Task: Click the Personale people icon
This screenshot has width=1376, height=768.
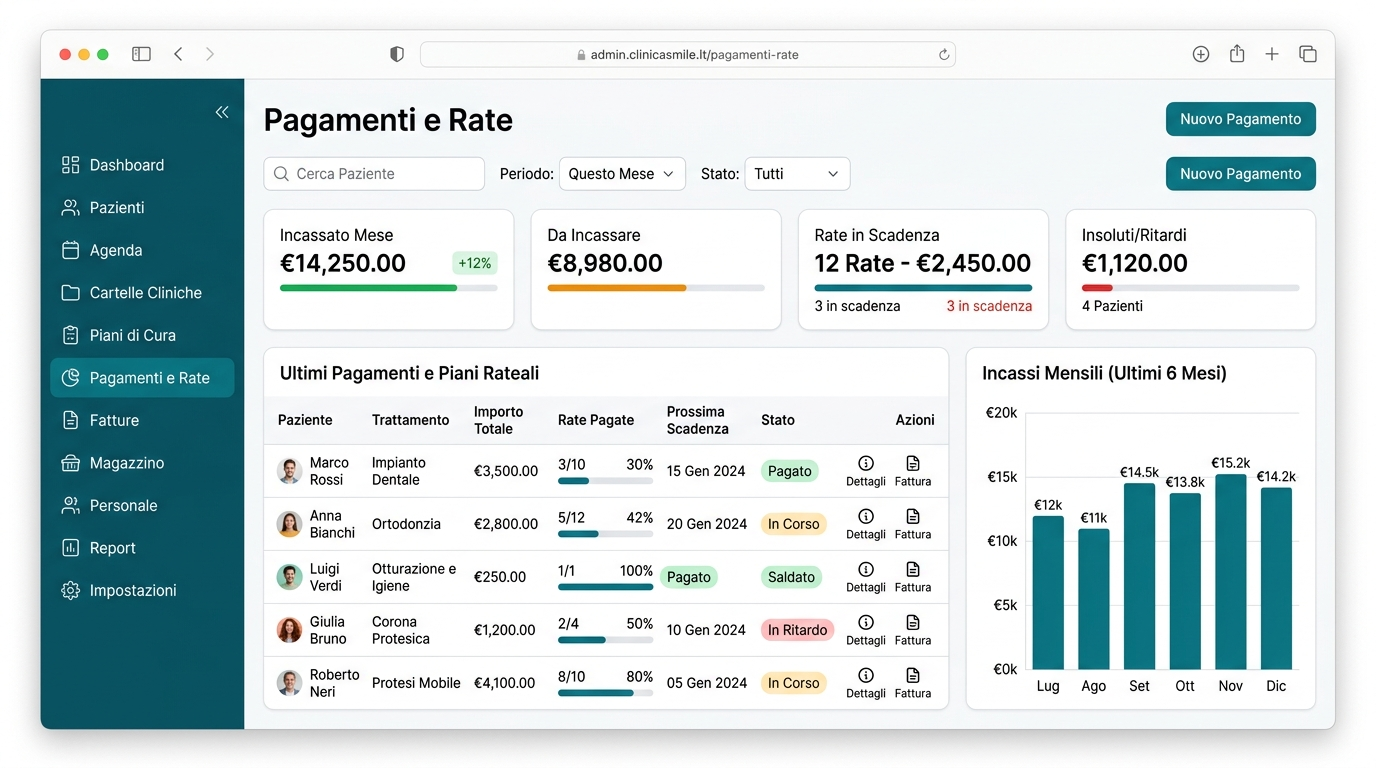Action: point(70,505)
